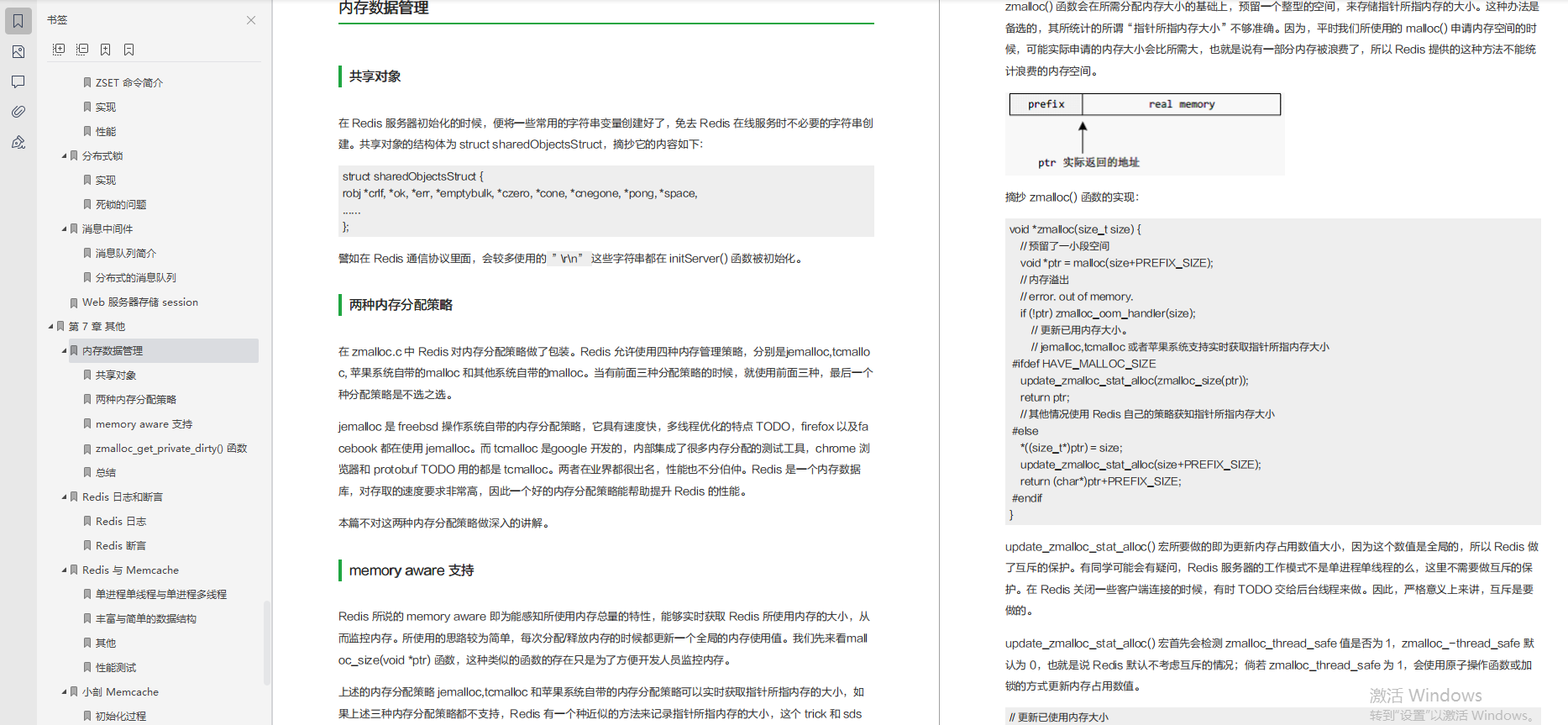Image resolution: width=1568 pixels, height=725 pixels.
Task: Open the comments panel icon
Action: coord(18,81)
